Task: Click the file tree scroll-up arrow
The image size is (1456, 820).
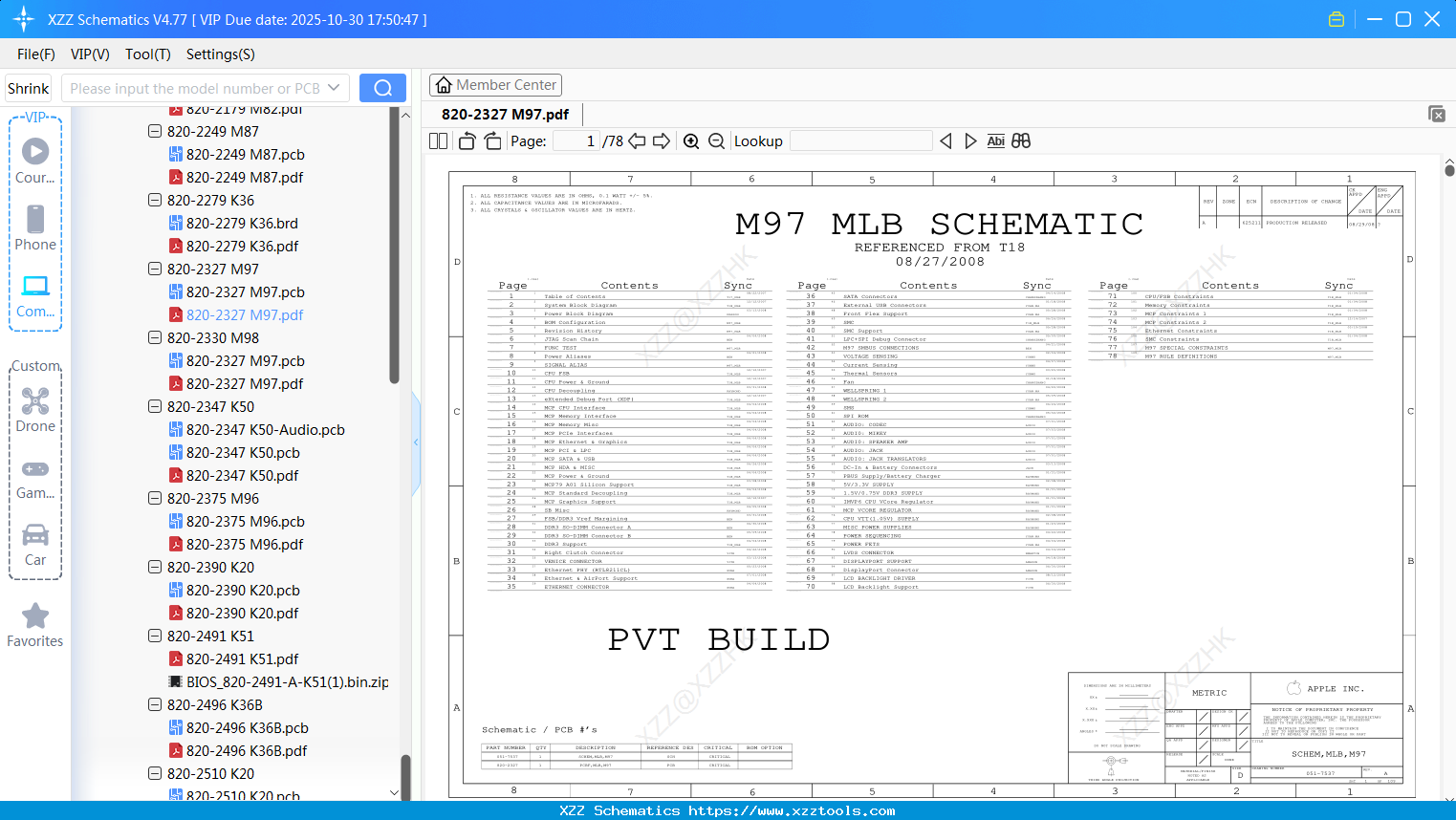Action: tap(405, 115)
